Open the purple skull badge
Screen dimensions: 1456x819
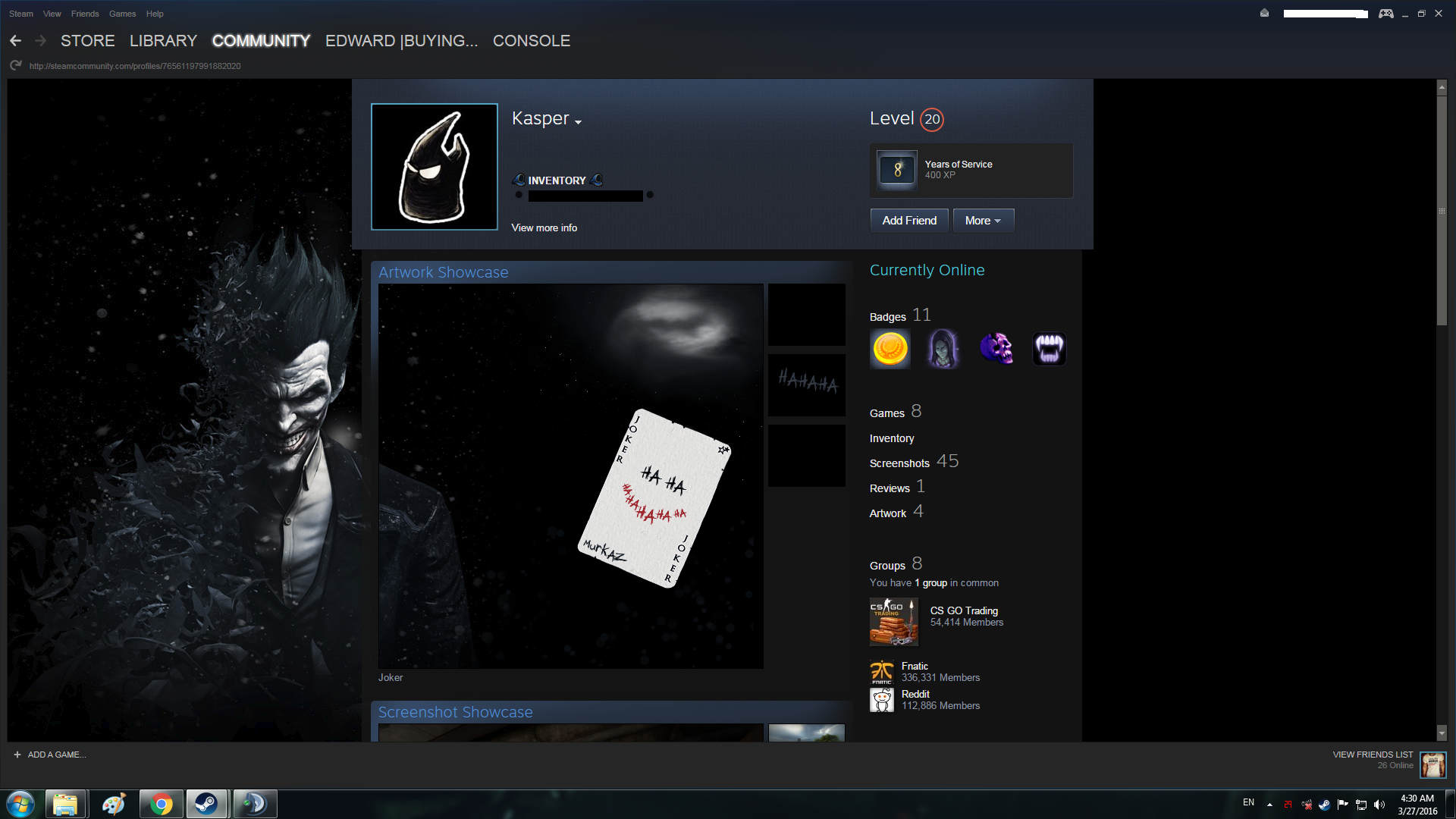coord(996,350)
